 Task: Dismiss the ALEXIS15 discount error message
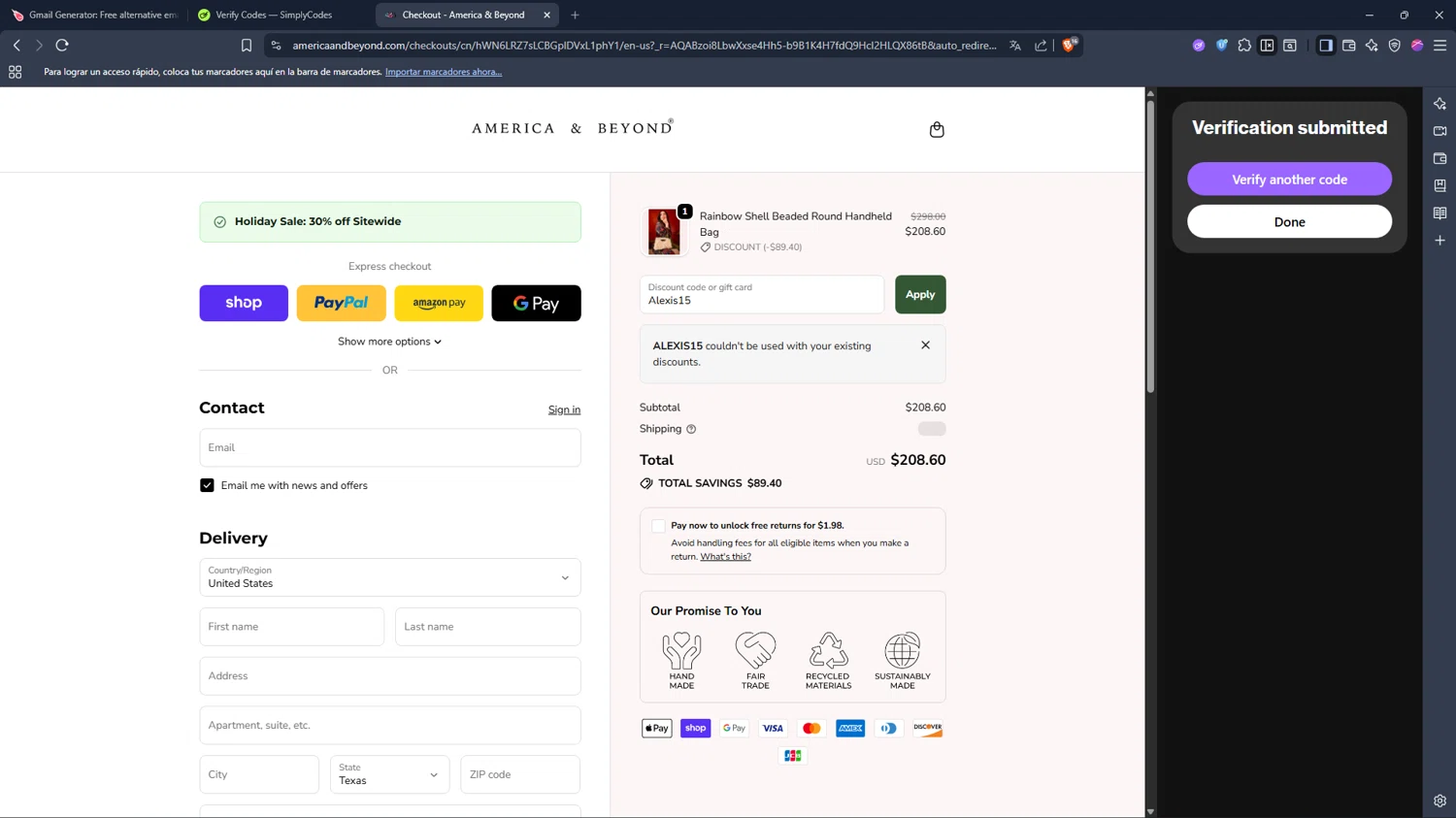pyautogui.click(x=925, y=345)
